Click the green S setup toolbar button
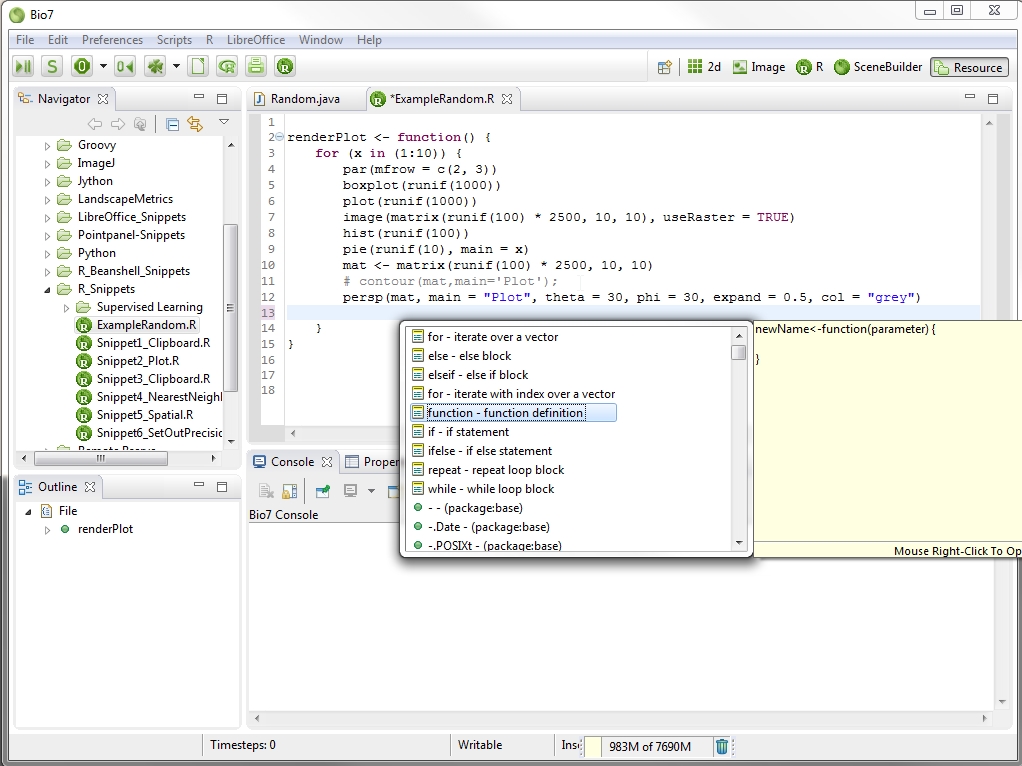1022x766 pixels. pyautogui.click(x=51, y=66)
